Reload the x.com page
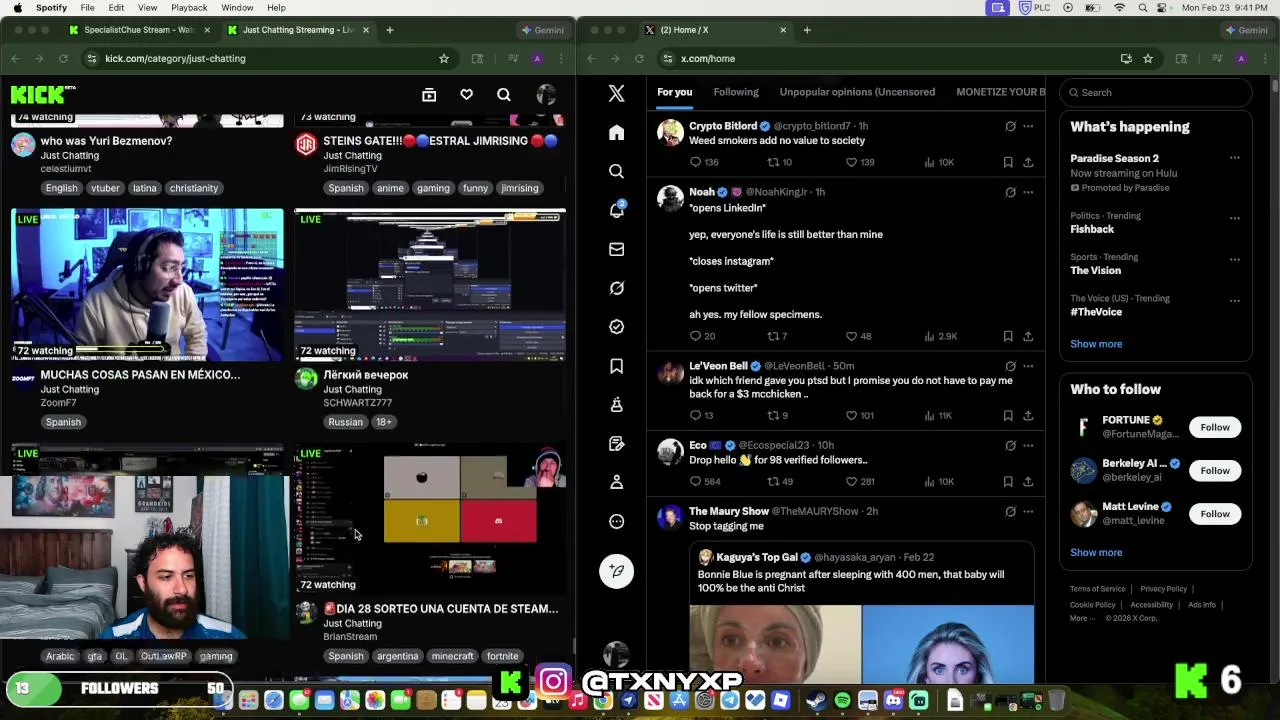Image resolution: width=1280 pixels, height=720 pixels. [639, 58]
